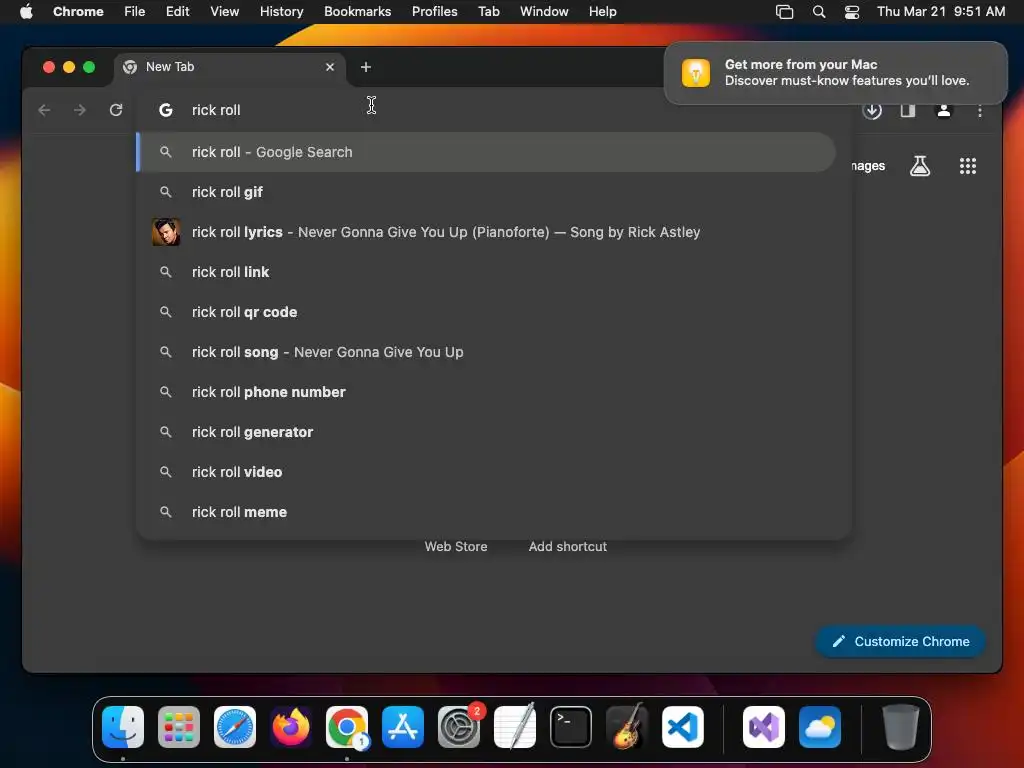This screenshot has width=1024, height=768.
Task: Select 'rick roll - Google Search' suggestion
Action: pyautogui.click(x=486, y=152)
